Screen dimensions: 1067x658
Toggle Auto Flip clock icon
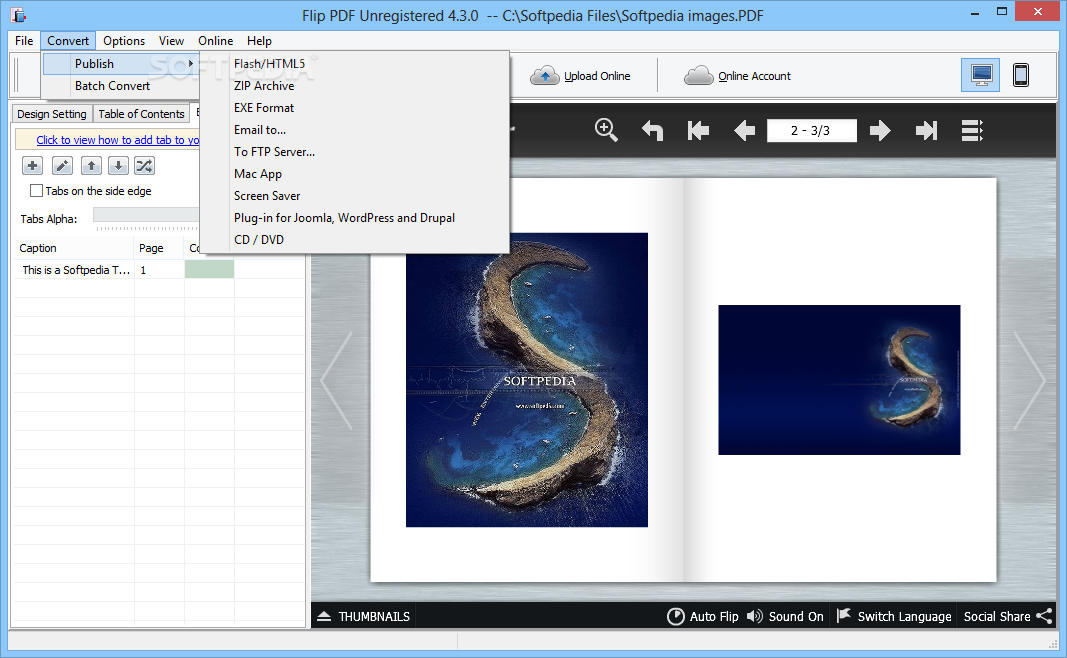676,616
